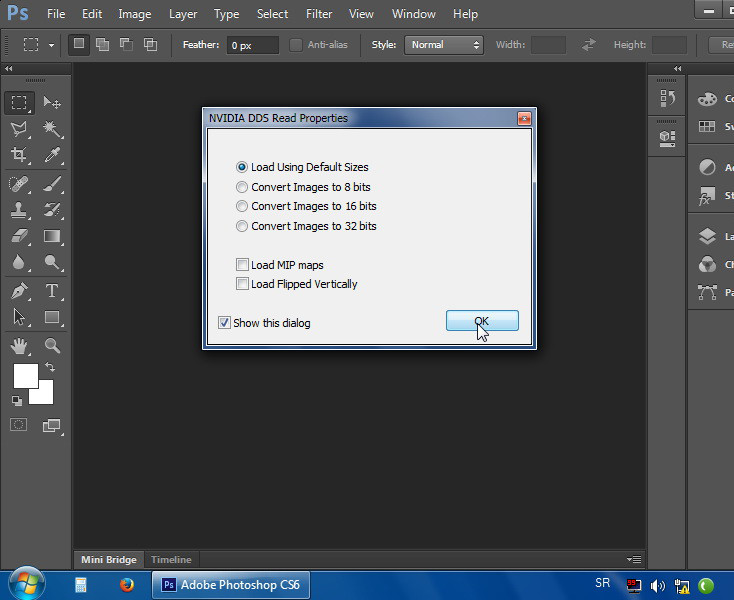
Task: Select the Pen tool
Action: point(19,291)
